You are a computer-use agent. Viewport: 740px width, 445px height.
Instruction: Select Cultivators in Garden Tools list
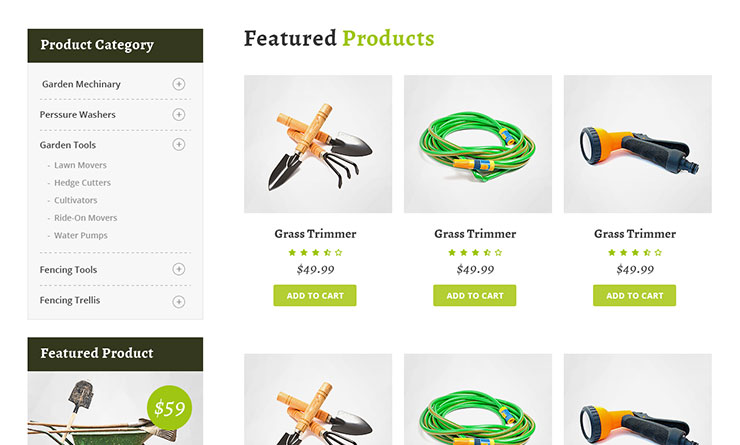click(76, 200)
